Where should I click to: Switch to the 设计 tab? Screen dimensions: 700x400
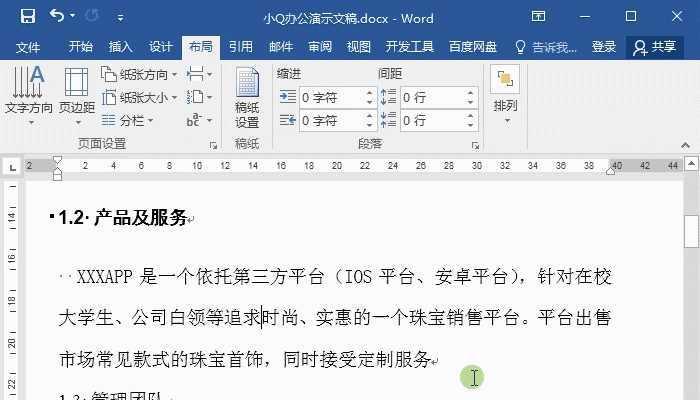tap(160, 47)
